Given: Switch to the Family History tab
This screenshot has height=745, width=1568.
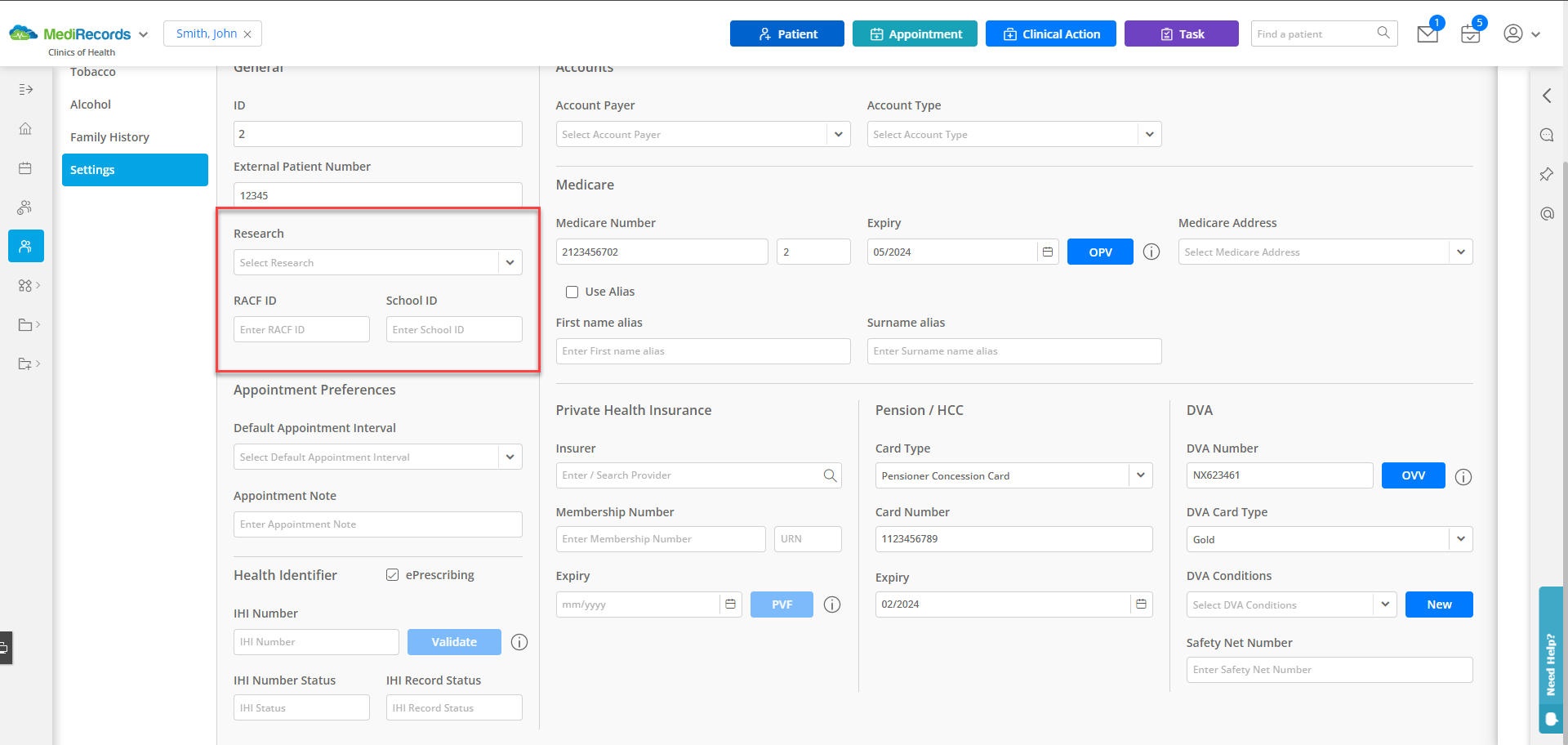Looking at the screenshot, I should point(110,136).
